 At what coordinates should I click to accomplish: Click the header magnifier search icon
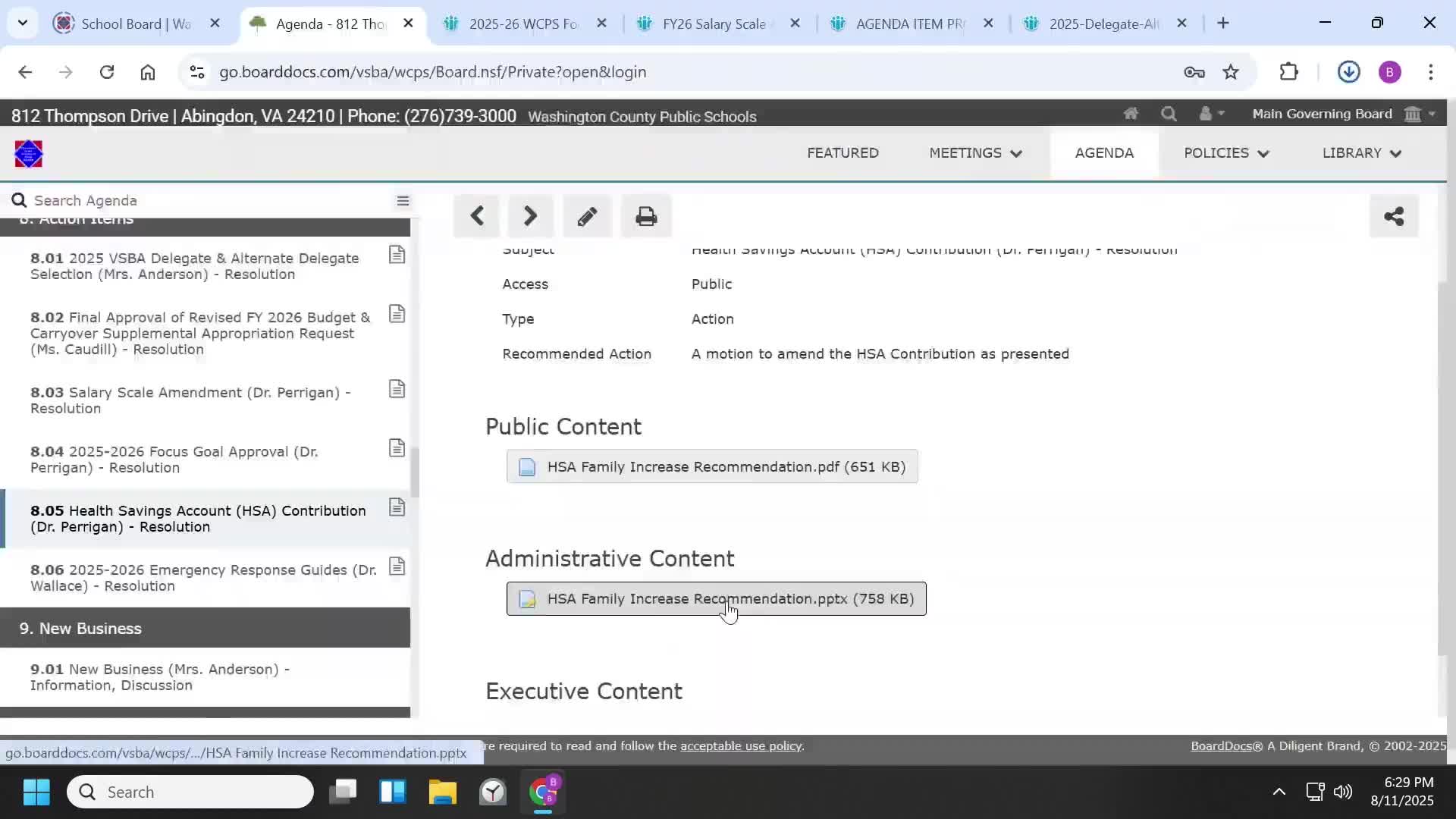click(1169, 114)
